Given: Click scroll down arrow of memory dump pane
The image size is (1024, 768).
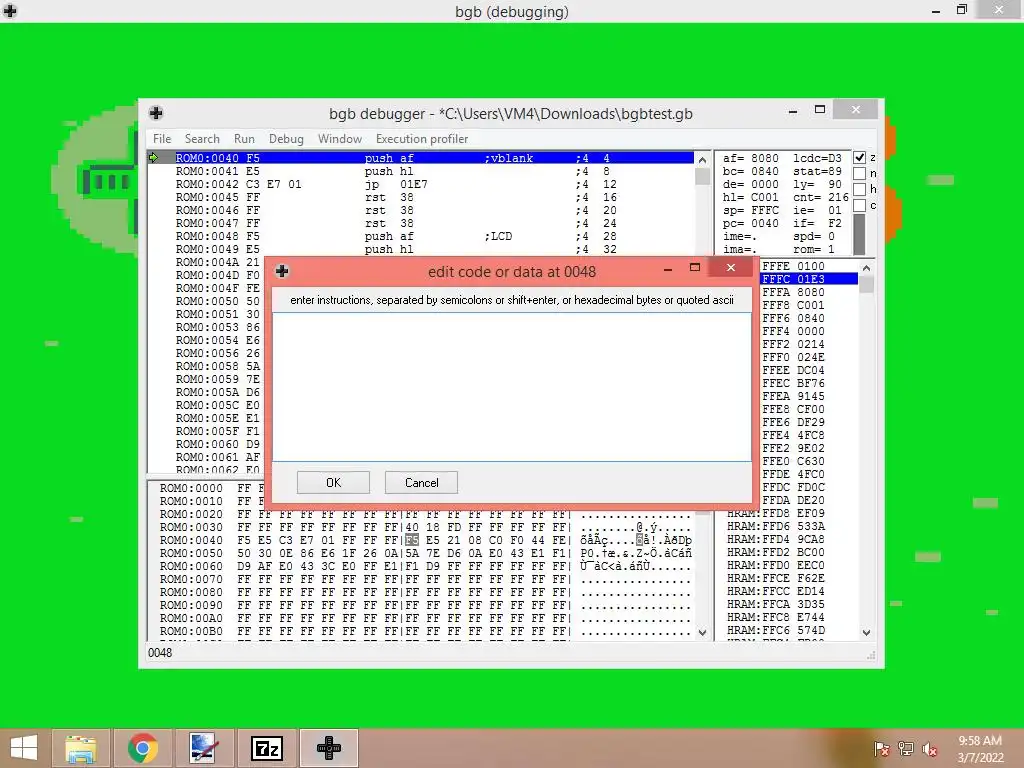Looking at the screenshot, I should pos(702,632).
